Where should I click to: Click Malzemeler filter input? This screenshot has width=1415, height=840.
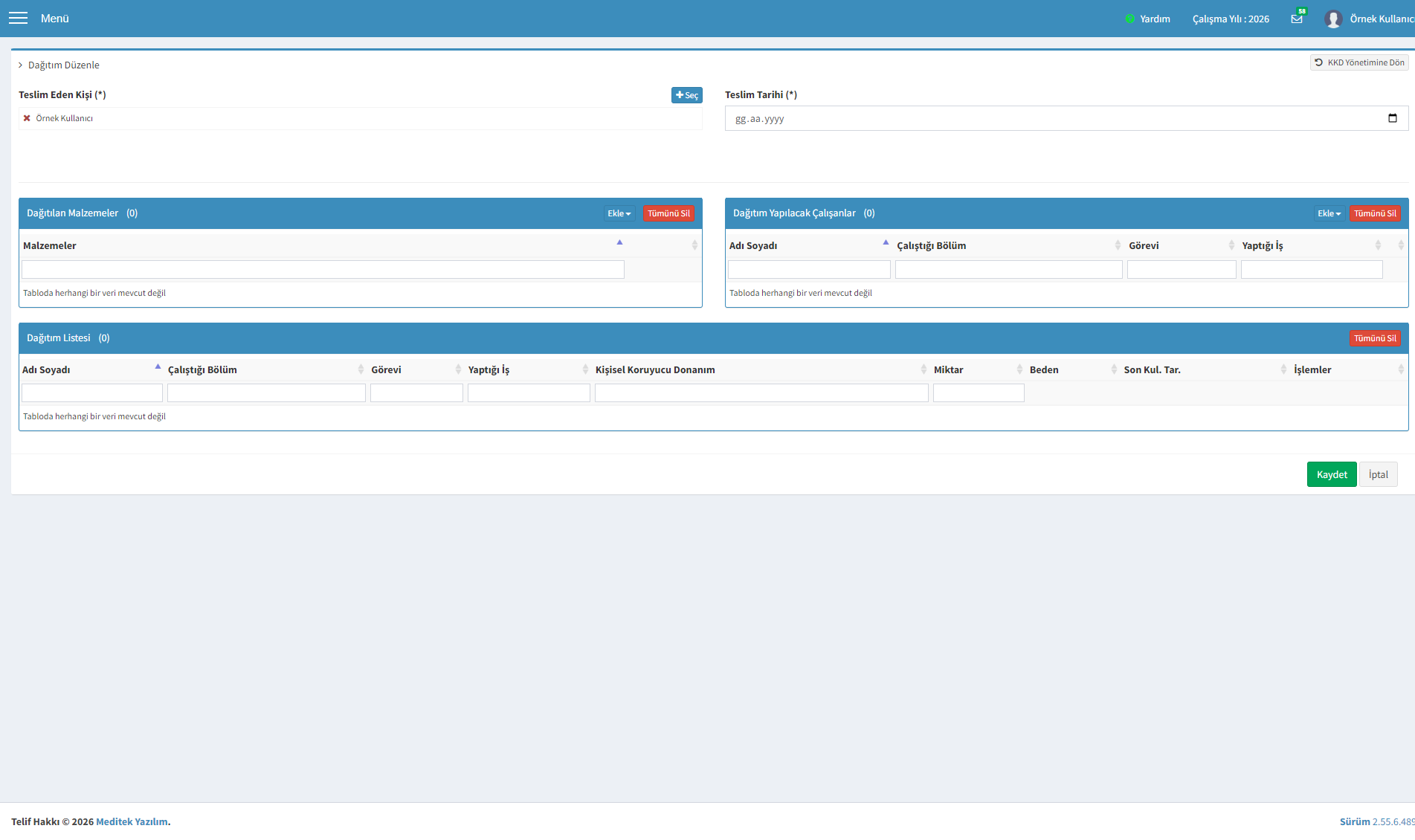[x=323, y=269]
